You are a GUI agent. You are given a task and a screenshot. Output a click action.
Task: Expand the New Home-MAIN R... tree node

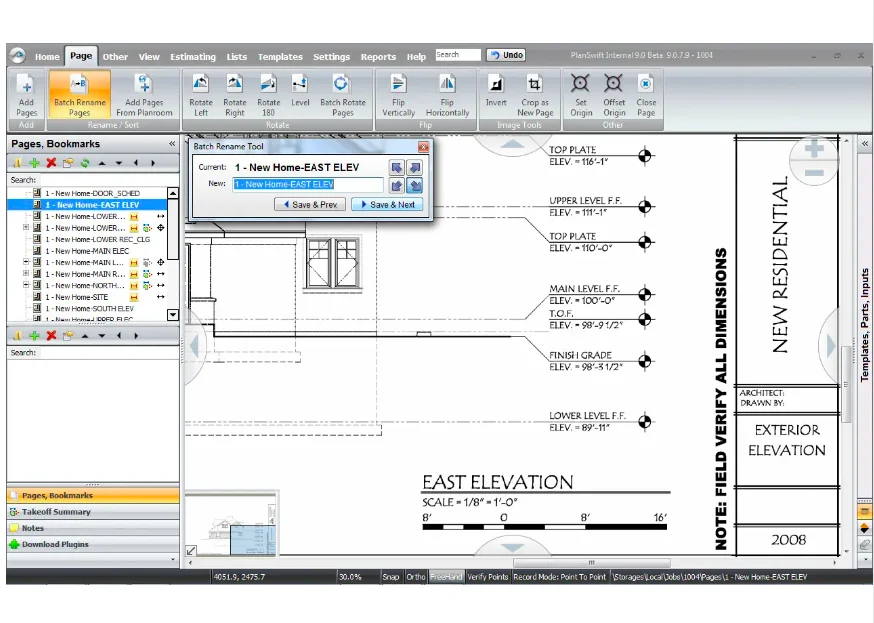(x=26, y=274)
